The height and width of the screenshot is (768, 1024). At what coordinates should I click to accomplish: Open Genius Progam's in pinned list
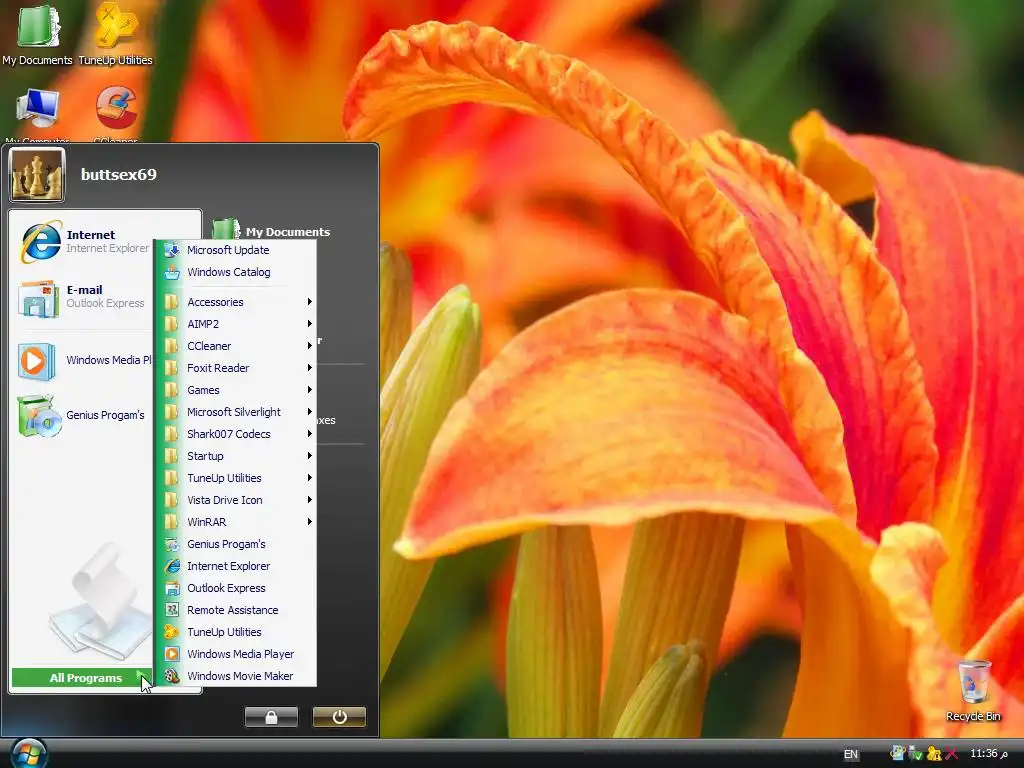point(82,415)
